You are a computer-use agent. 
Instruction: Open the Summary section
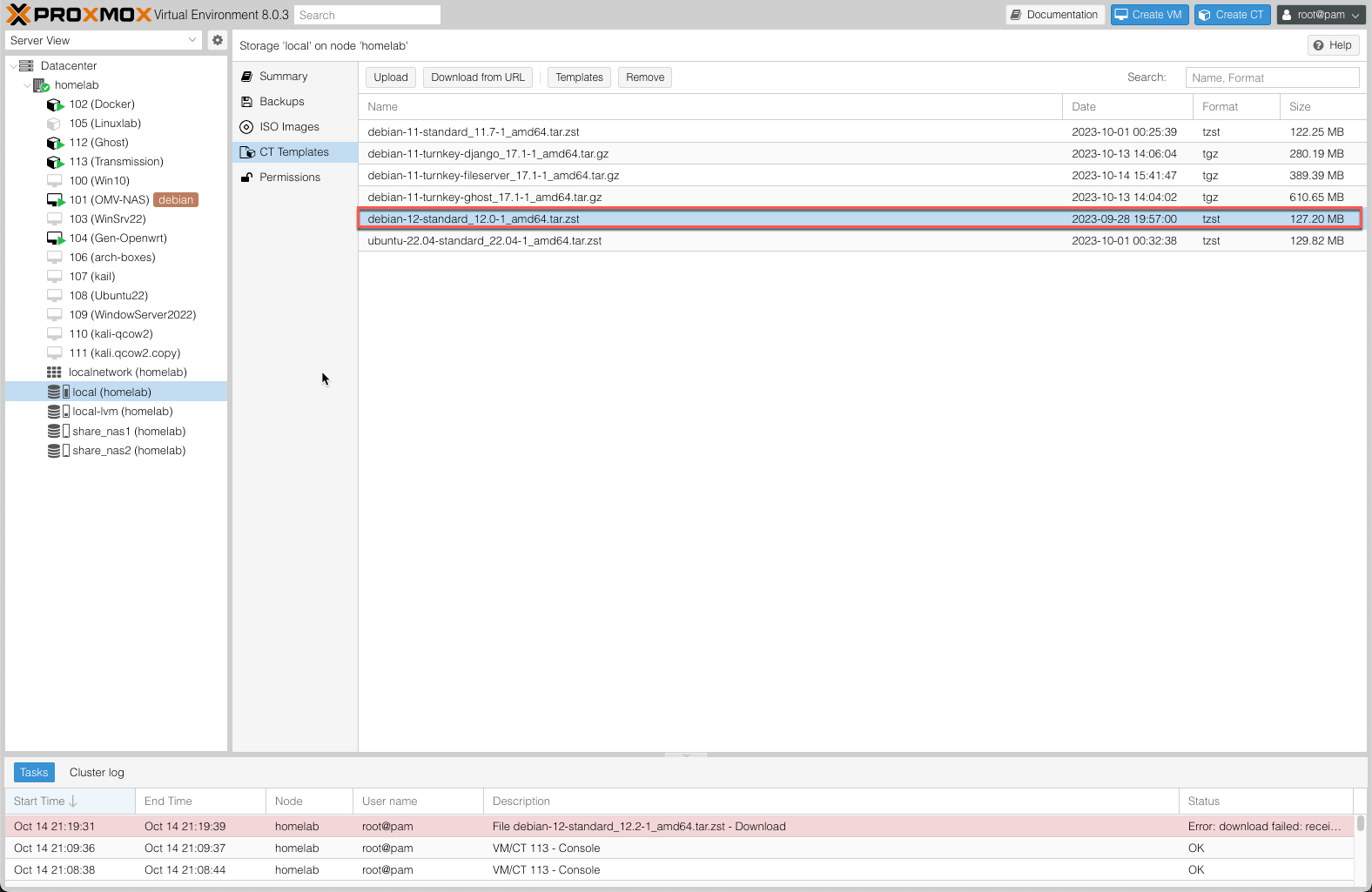click(295, 77)
